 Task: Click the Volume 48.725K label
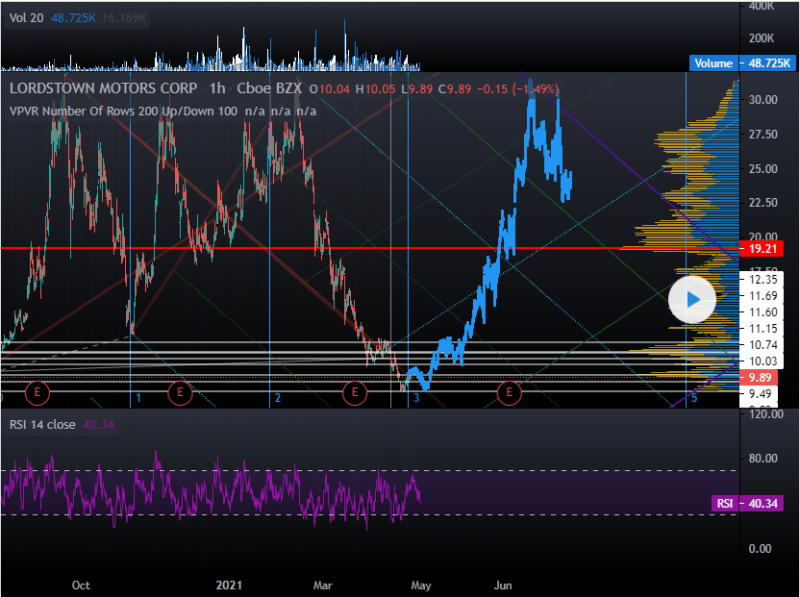point(742,63)
